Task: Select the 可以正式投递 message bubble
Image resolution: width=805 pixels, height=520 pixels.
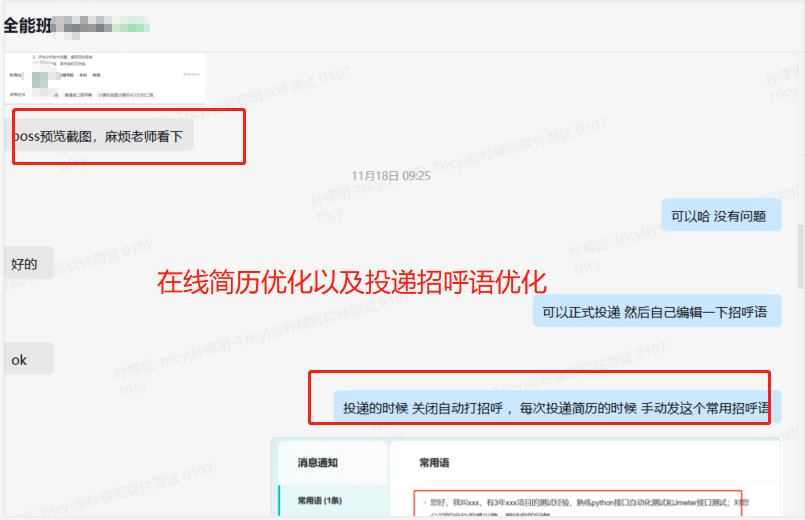Action: click(x=655, y=312)
